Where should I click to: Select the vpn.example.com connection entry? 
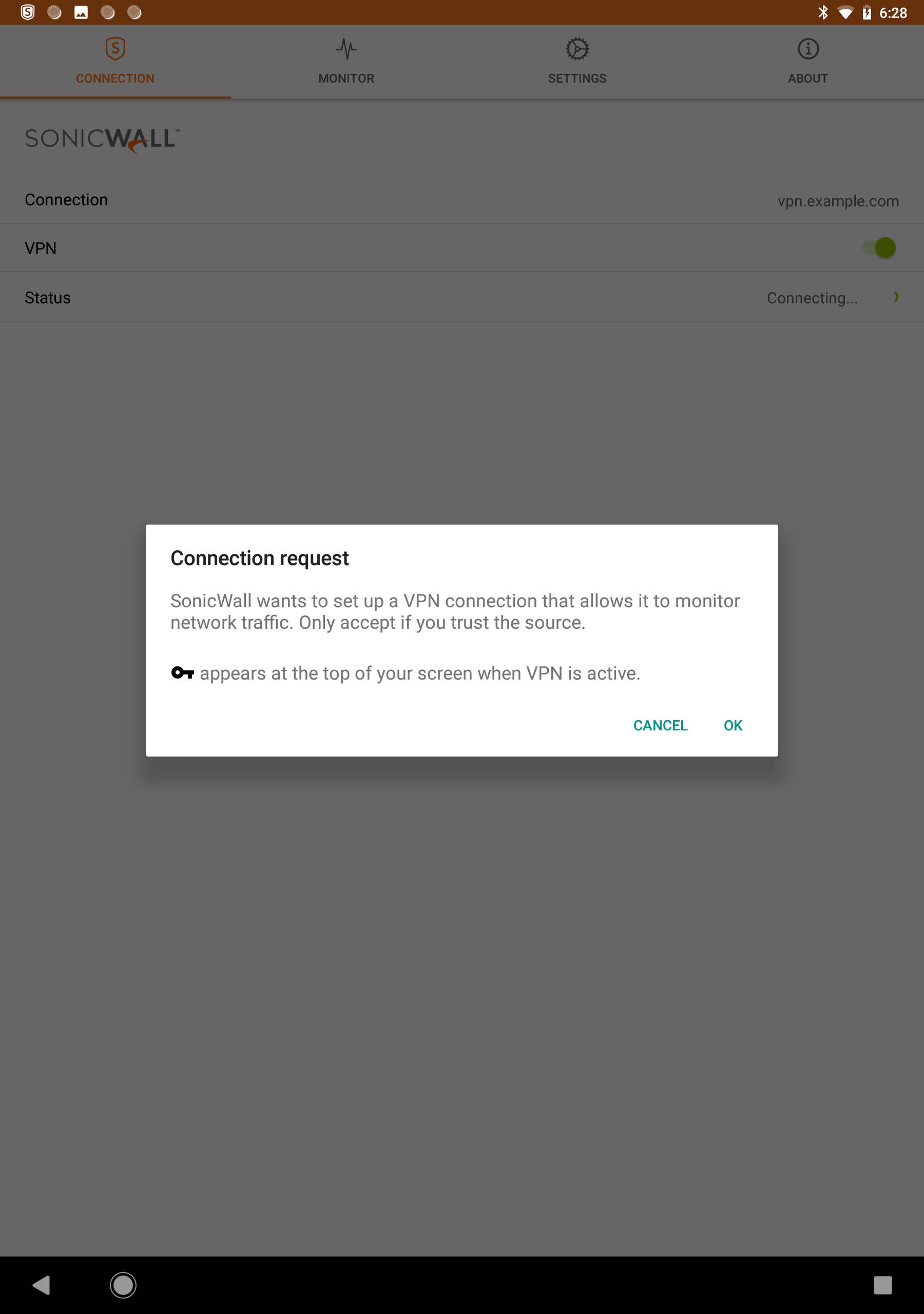point(462,200)
